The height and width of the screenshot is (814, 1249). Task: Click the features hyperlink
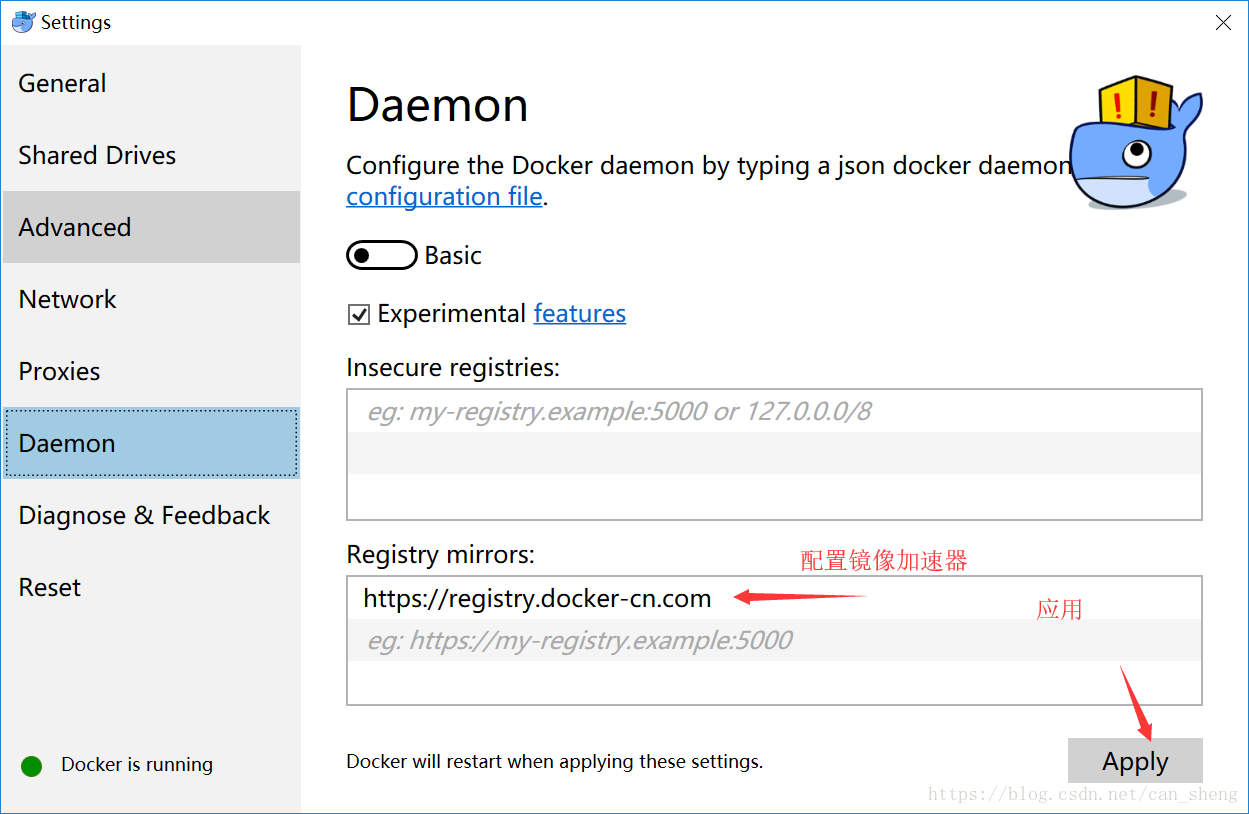click(x=579, y=313)
